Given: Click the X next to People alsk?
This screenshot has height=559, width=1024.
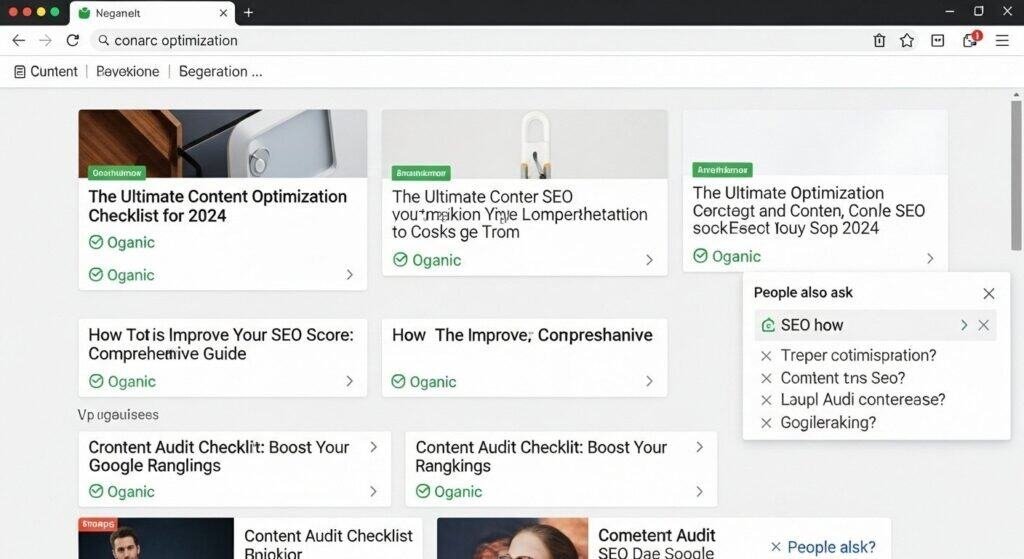Looking at the screenshot, I should coord(775,547).
